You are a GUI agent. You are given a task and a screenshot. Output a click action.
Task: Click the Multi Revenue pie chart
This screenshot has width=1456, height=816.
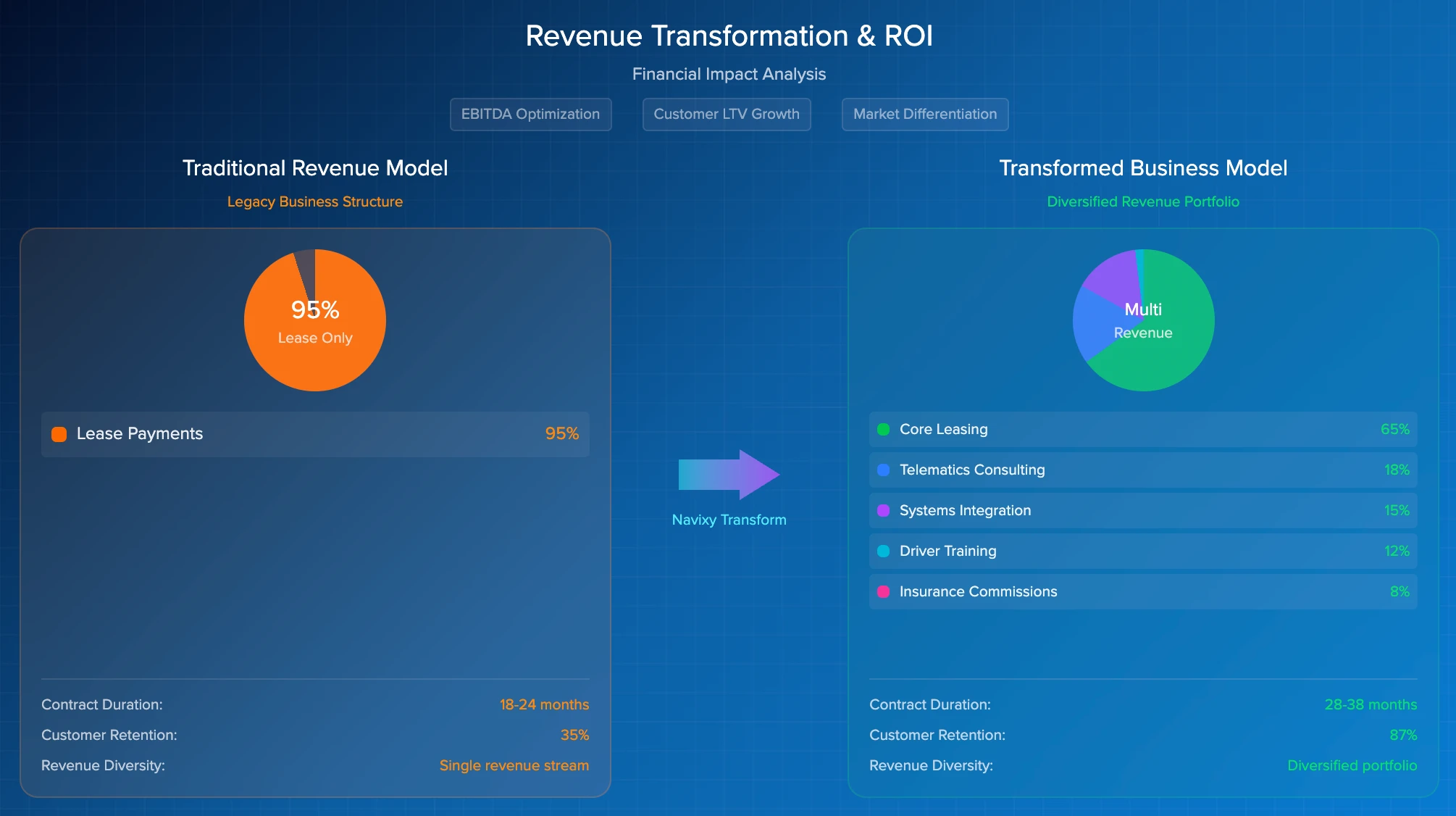click(x=1143, y=320)
